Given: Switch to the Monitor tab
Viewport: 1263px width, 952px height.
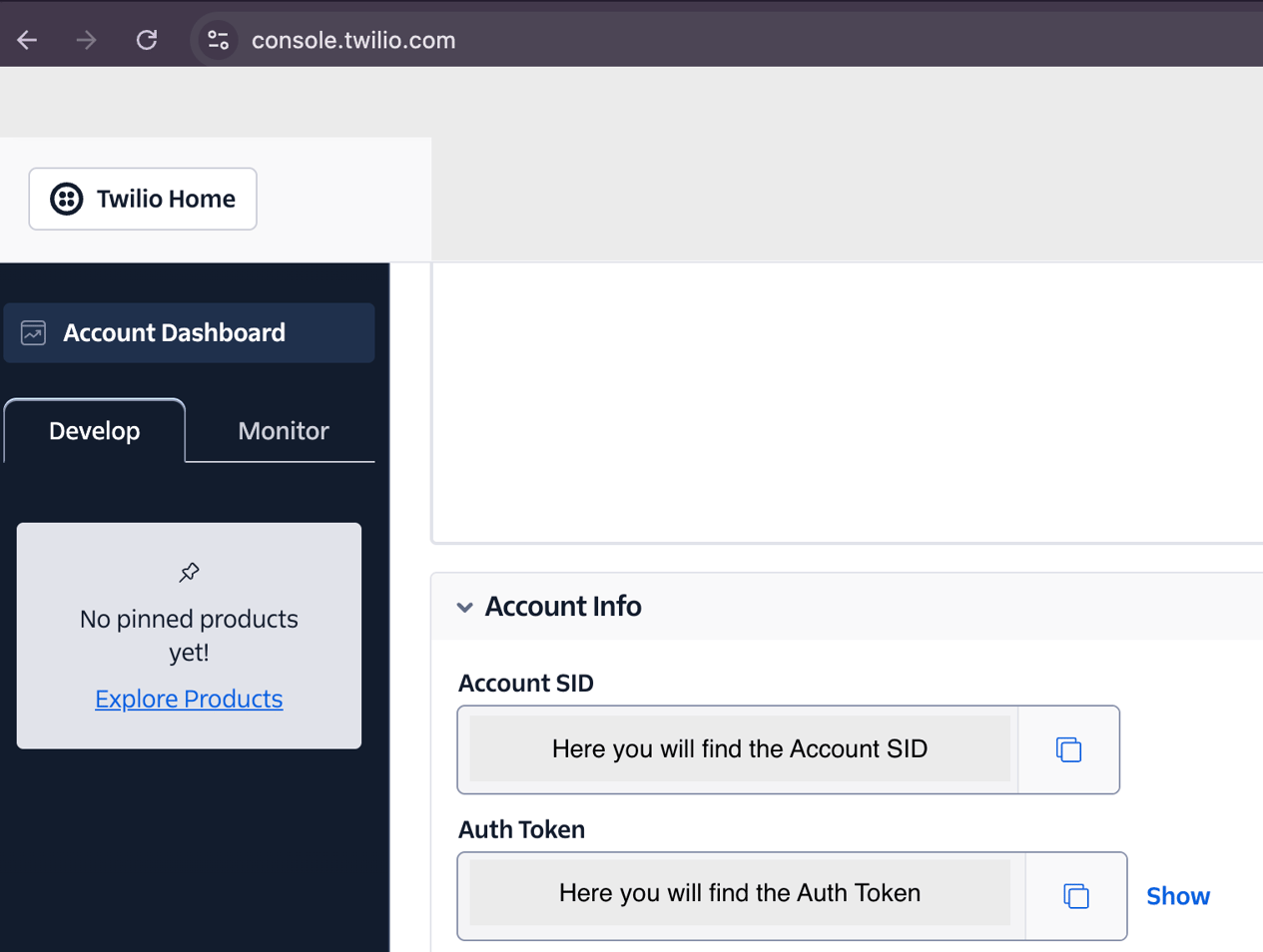Looking at the screenshot, I should 284,431.
